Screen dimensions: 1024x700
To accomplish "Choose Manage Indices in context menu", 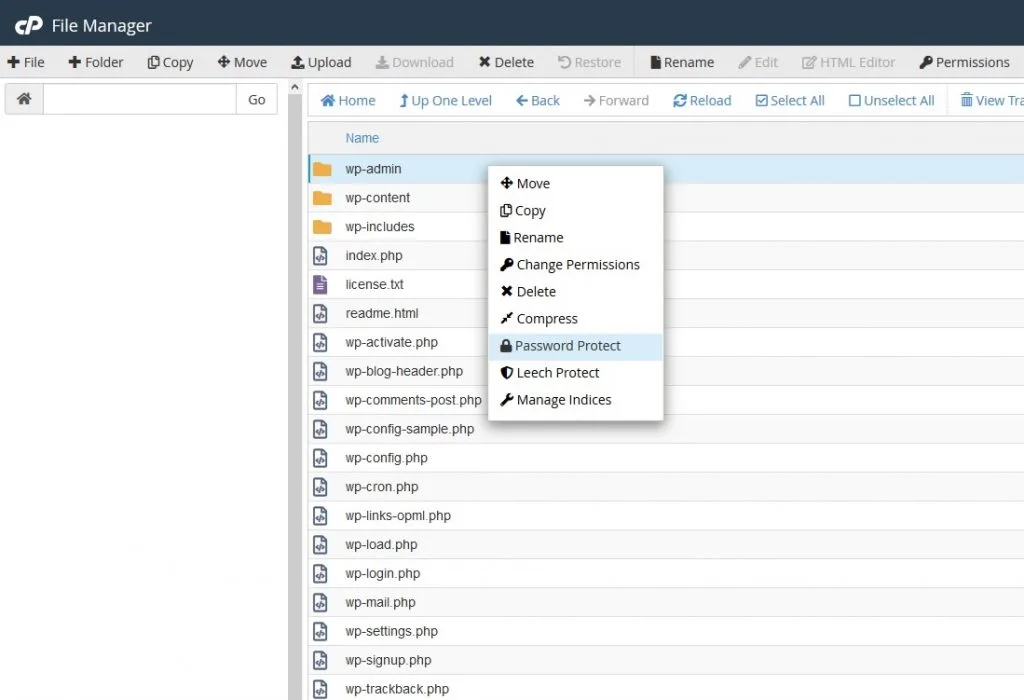I will [x=575, y=400].
